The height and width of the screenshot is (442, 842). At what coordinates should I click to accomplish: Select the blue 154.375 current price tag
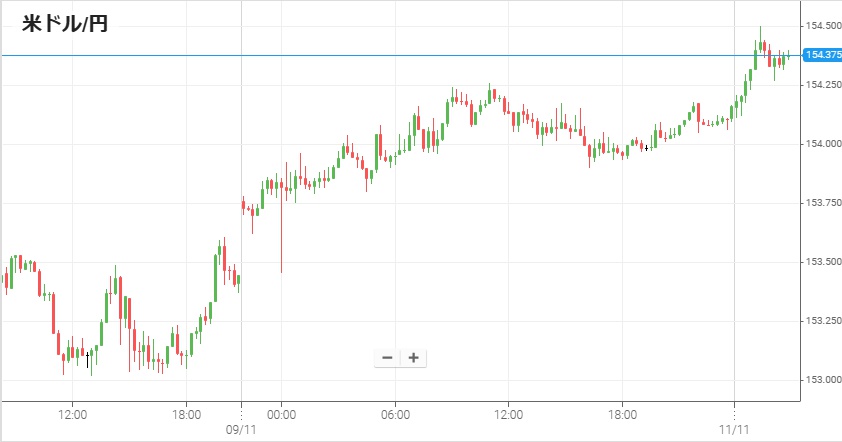820,55
